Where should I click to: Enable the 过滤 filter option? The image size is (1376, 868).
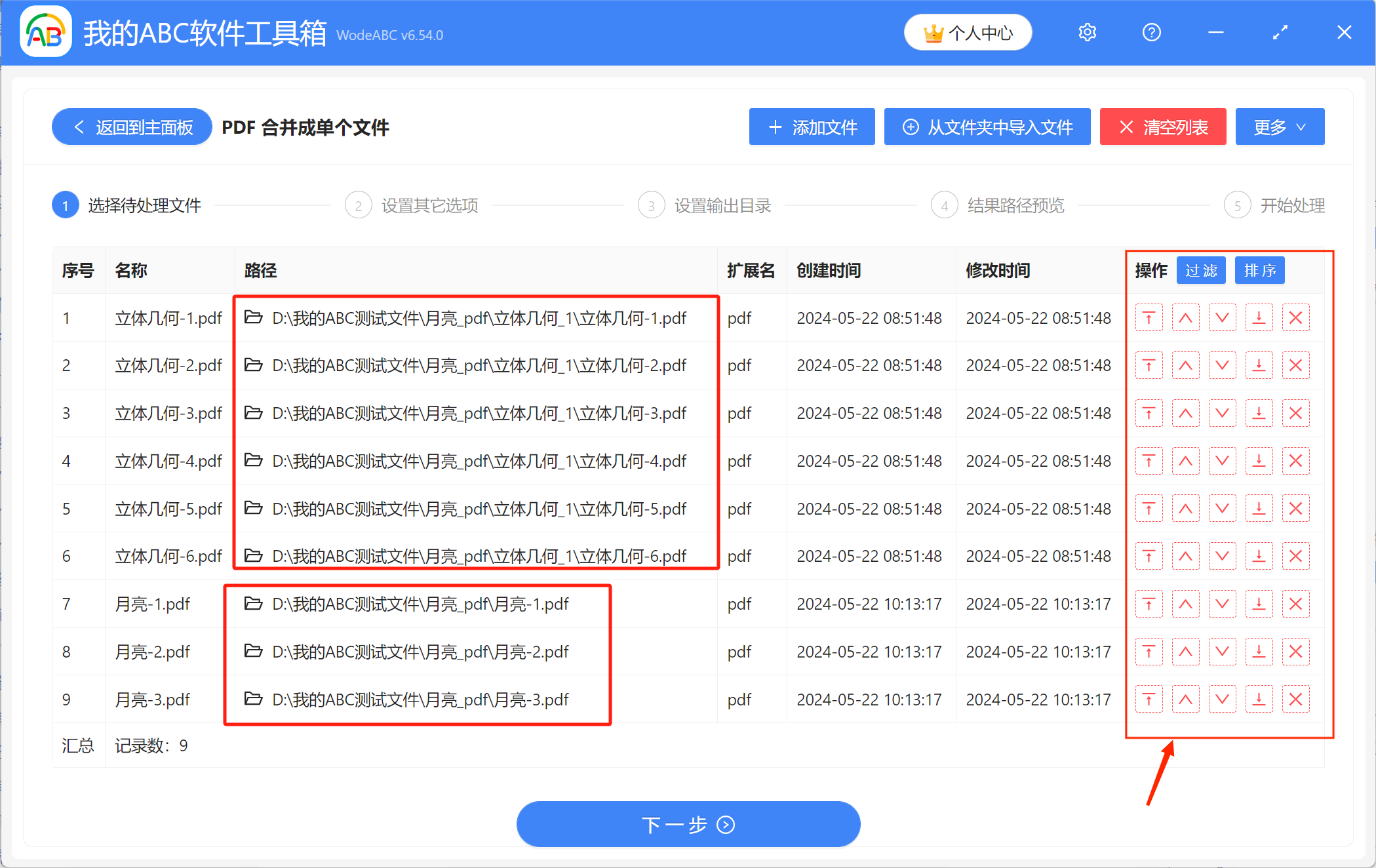[x=1201, y=269]
